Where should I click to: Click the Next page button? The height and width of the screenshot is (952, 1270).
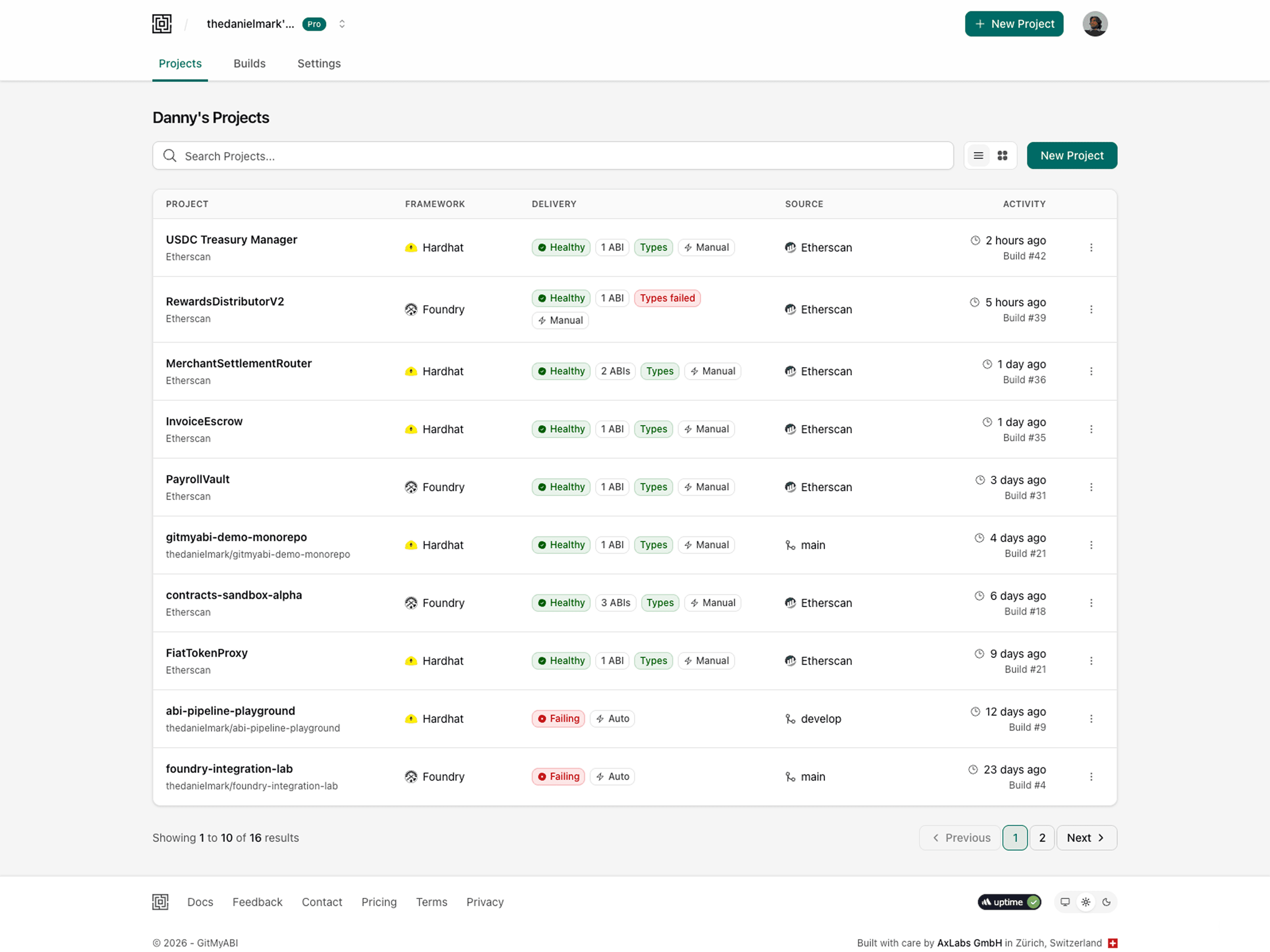click(1086, 839)
